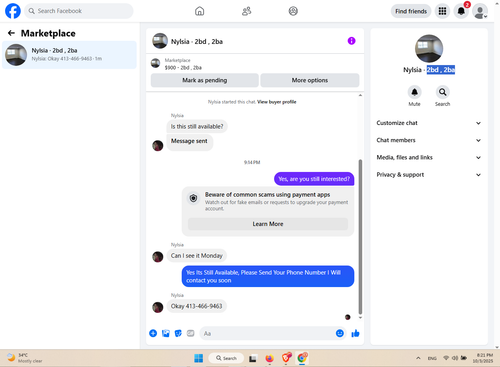Open more actions plus icon in composer
Image resolution: width=500 pixels, height=367 pixels.
click(153, 333)
